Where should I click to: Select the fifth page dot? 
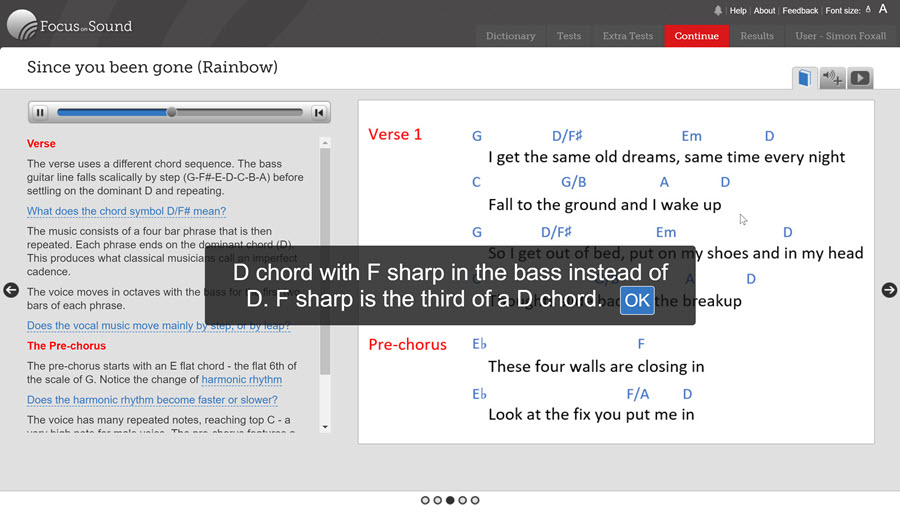click(x=475, y=501)
